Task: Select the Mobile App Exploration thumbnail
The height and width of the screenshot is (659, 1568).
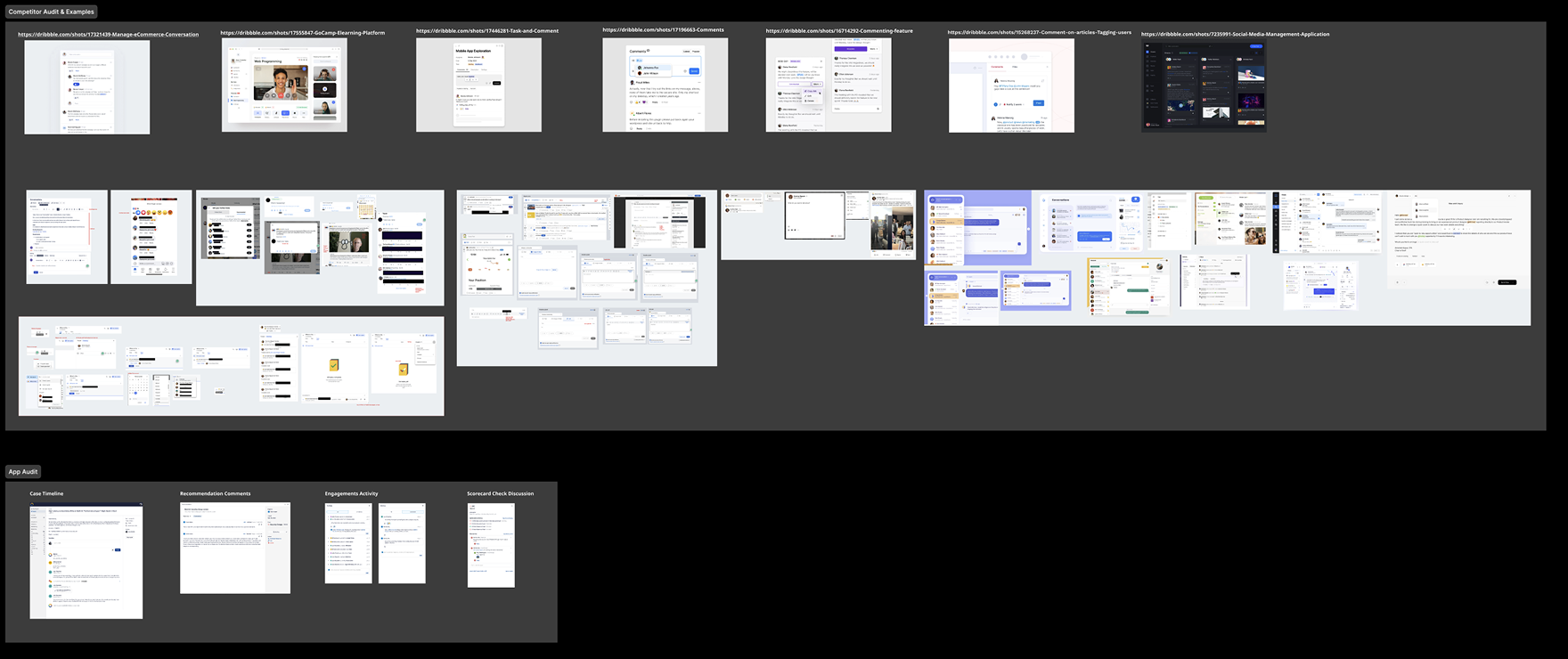Action: [478, 85]
